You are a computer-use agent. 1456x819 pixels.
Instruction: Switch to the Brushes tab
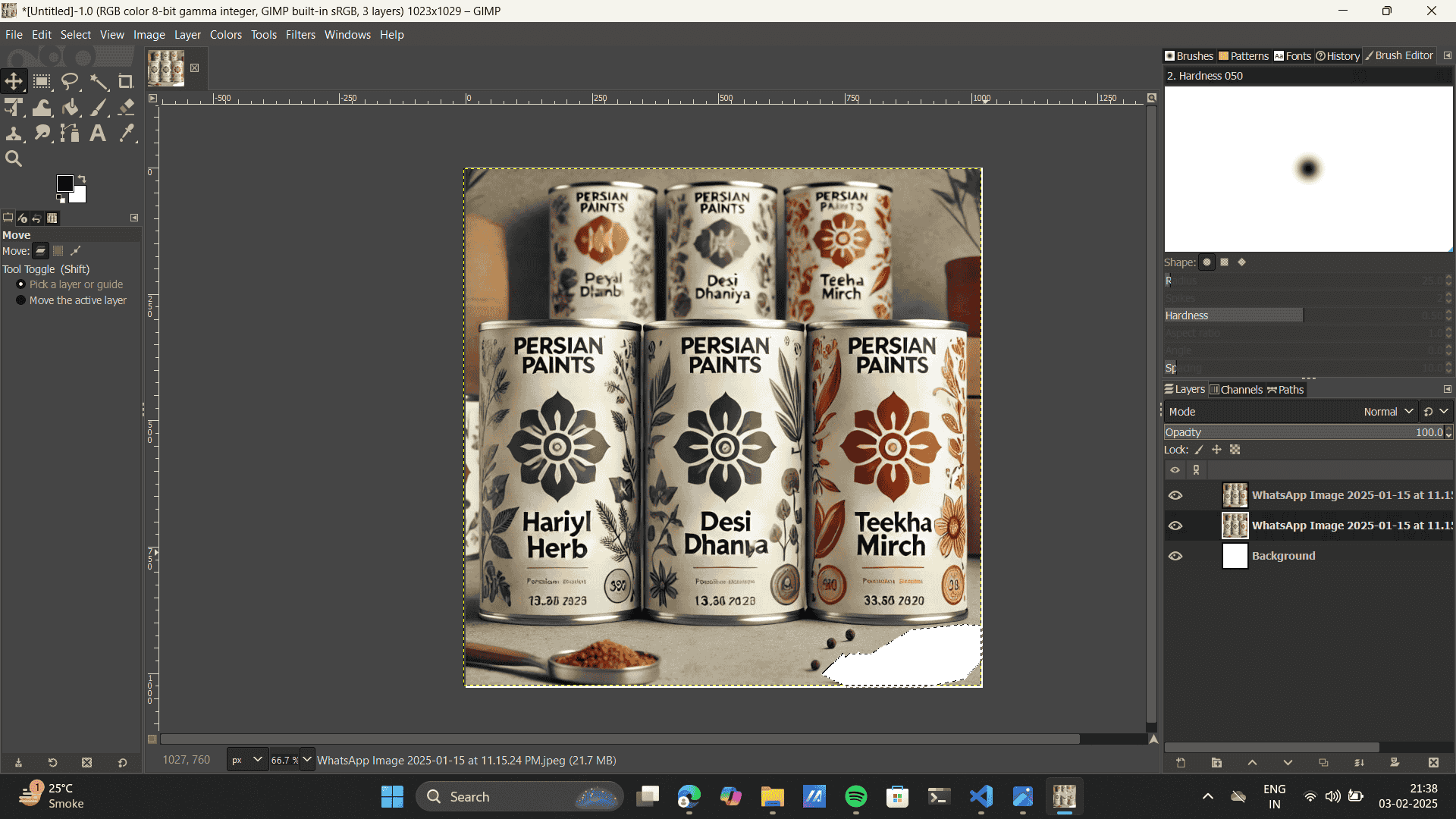tap(1189, 55)
